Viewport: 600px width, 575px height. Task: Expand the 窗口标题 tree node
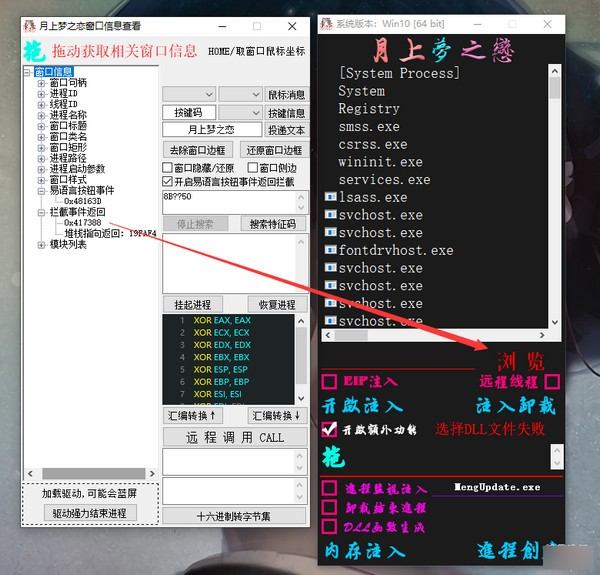pos(41,126)
